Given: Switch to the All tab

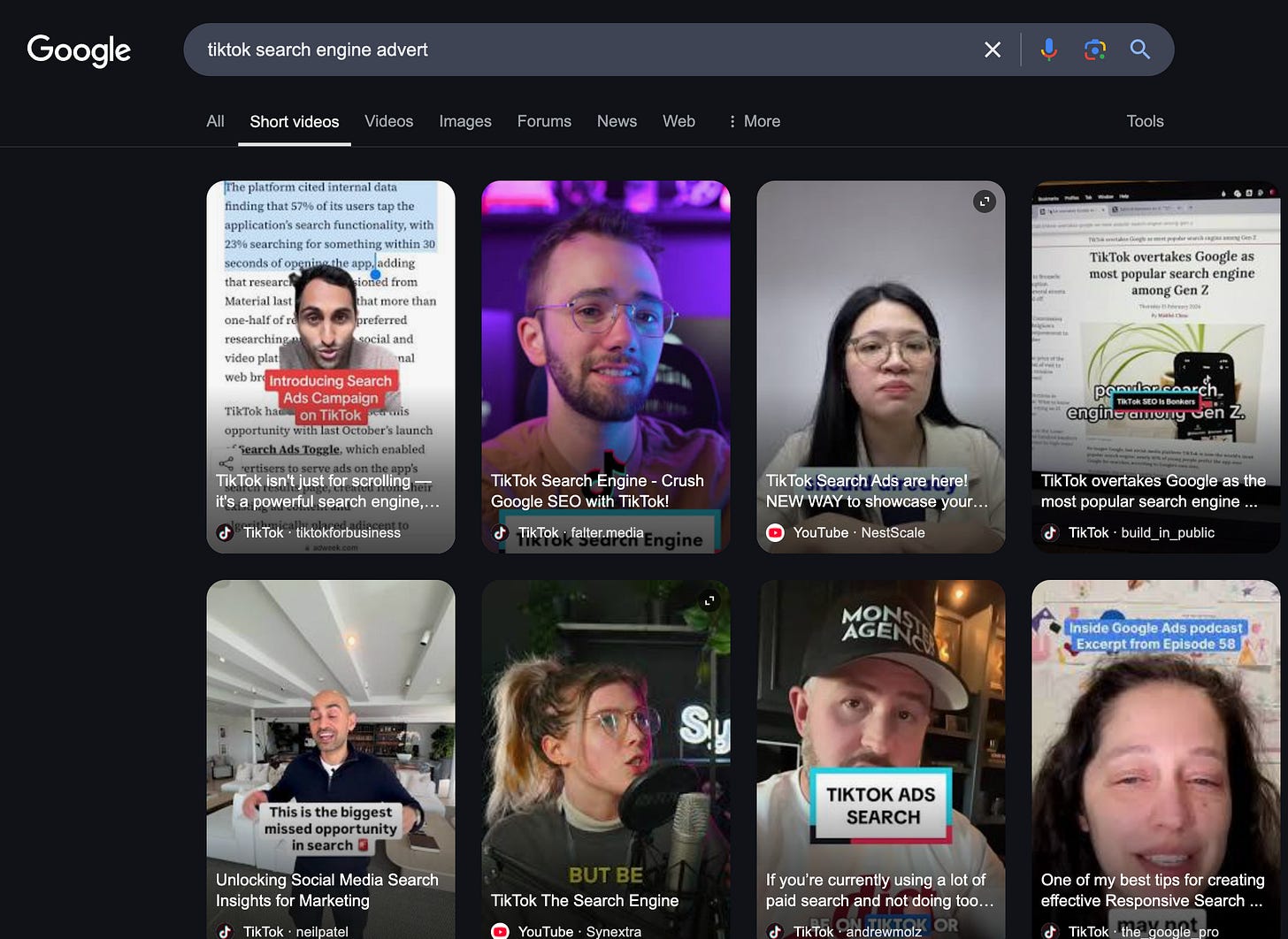Looking at the screenshot, I should point(215,121).
